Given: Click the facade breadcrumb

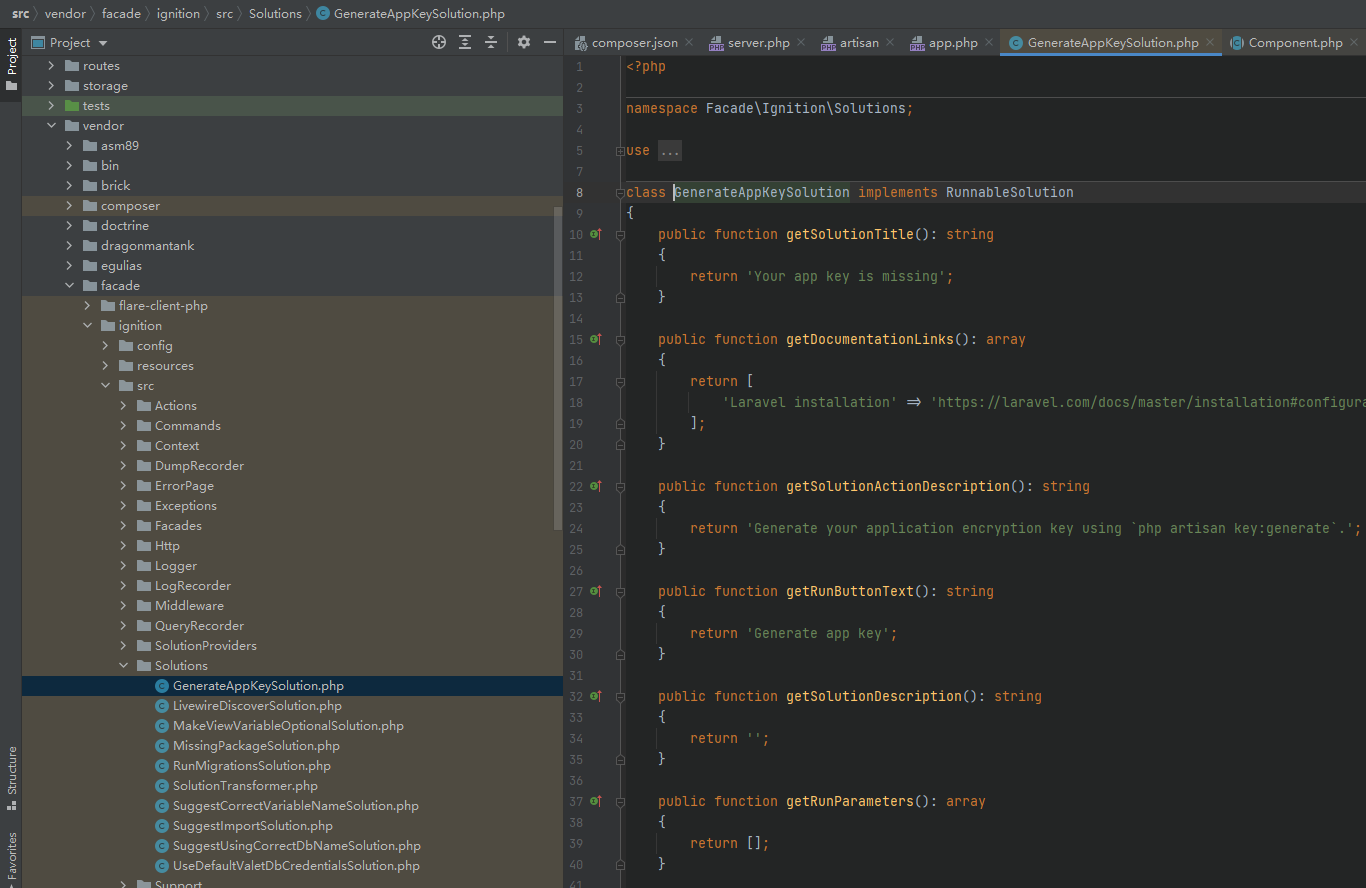Looking at the screenshot, I should [121, 14].
